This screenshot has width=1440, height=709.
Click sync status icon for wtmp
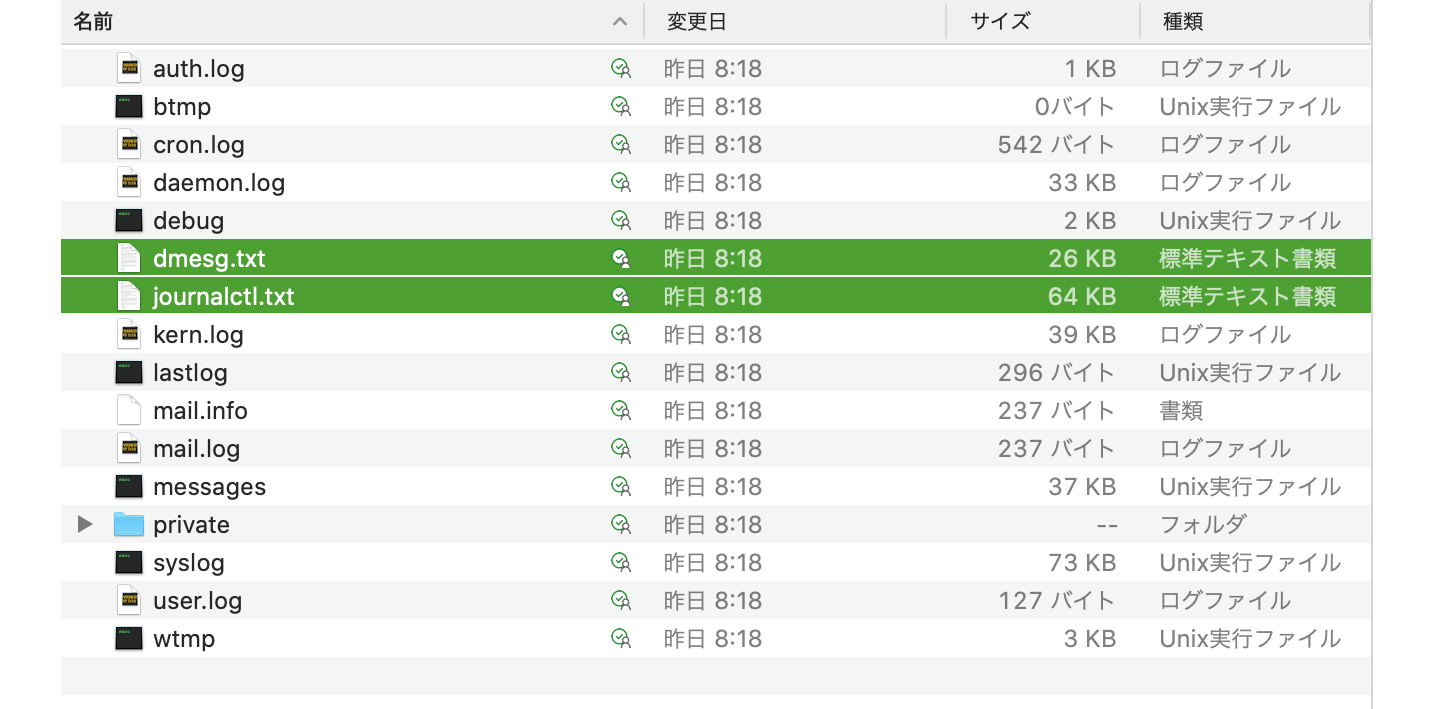(x=621, y=639)
